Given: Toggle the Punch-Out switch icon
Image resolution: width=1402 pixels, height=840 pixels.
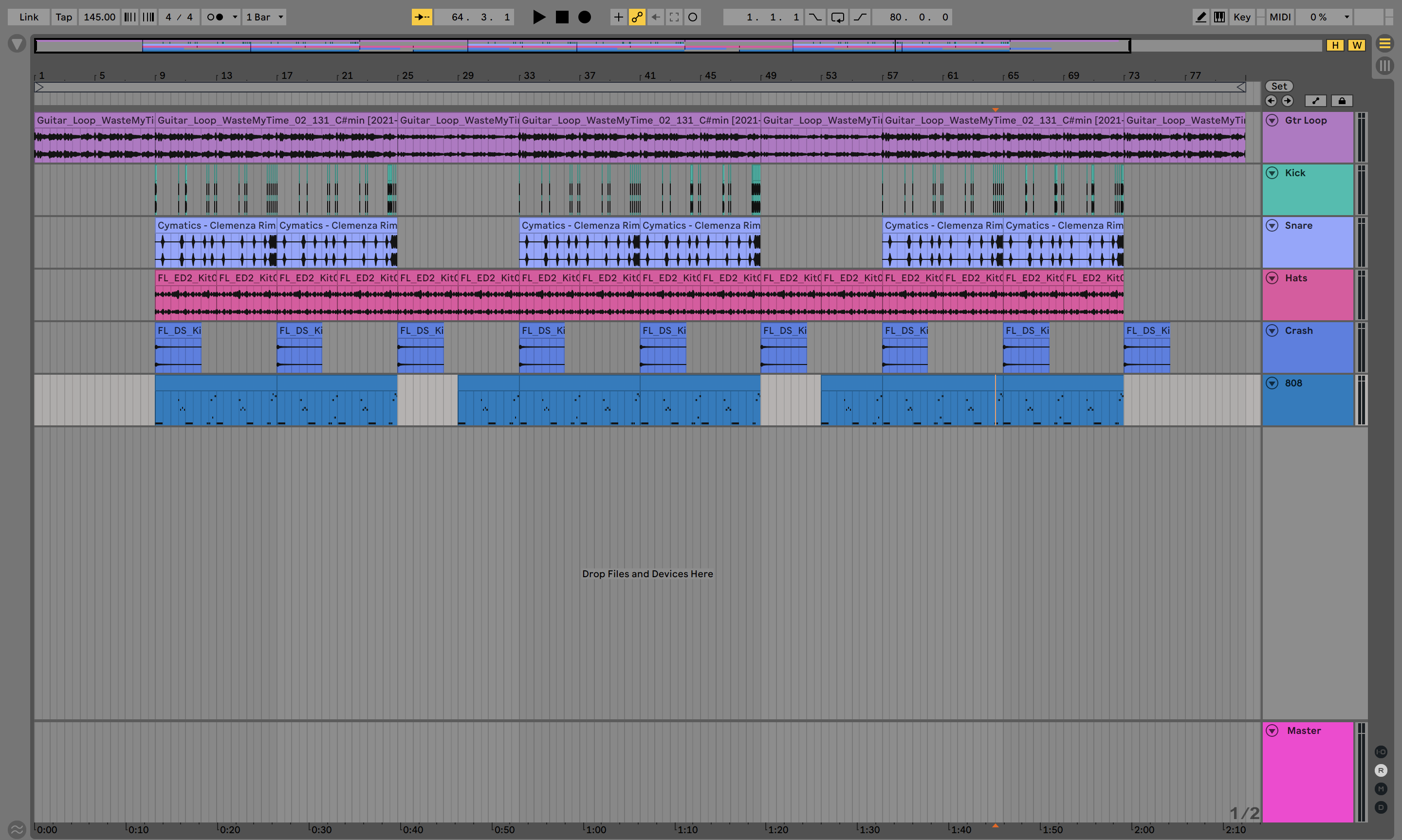Looking at the screenshot, I should 860,17.
